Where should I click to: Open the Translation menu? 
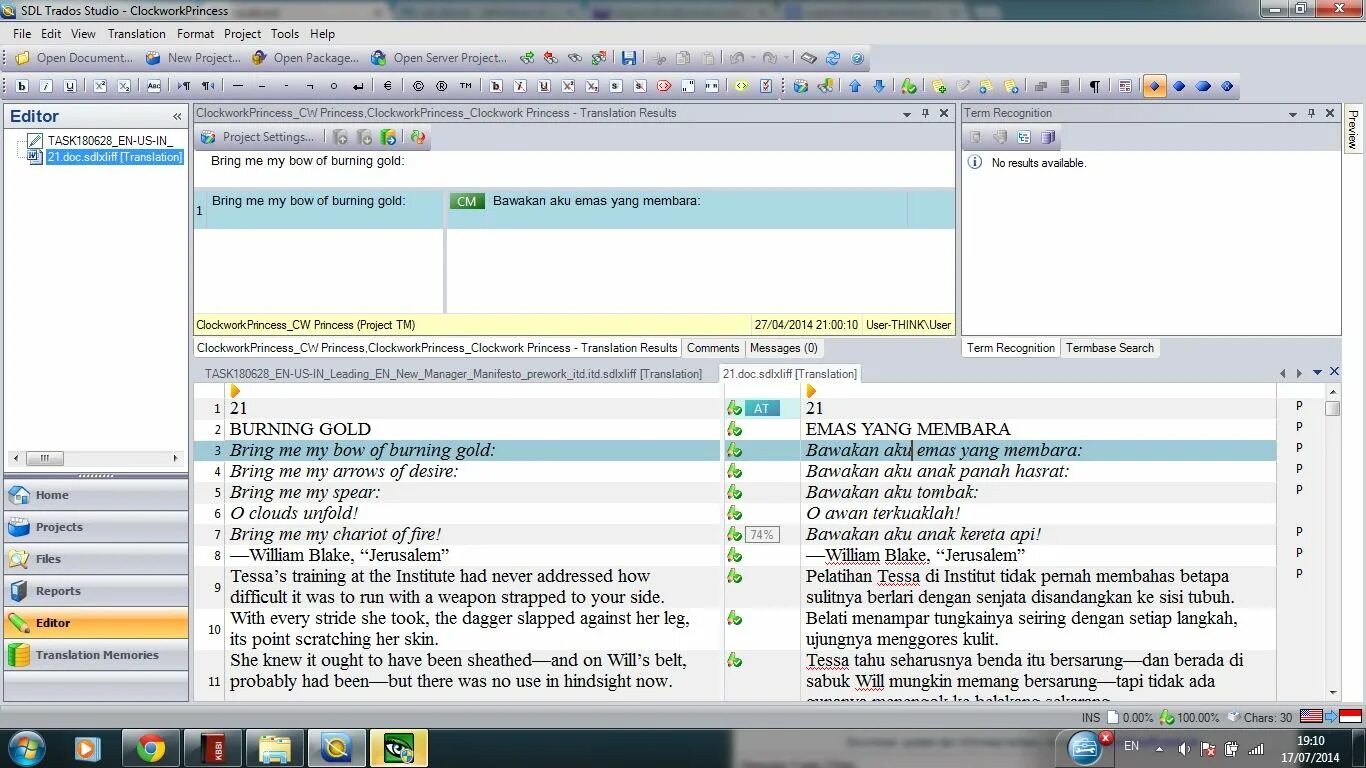[x=136, y=33]
